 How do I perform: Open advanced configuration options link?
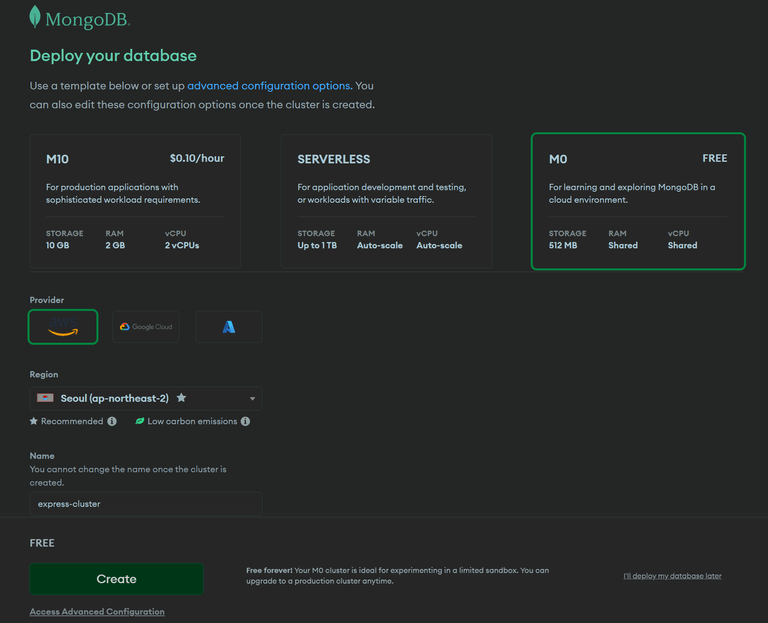click(270, 86)
